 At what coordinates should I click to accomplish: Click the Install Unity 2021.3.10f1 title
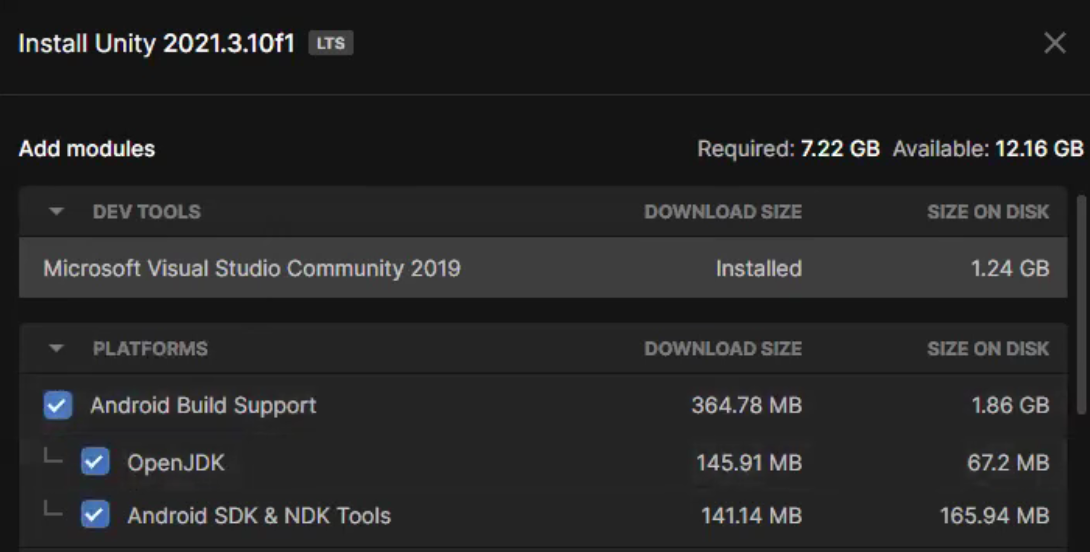tap(156, 43)
